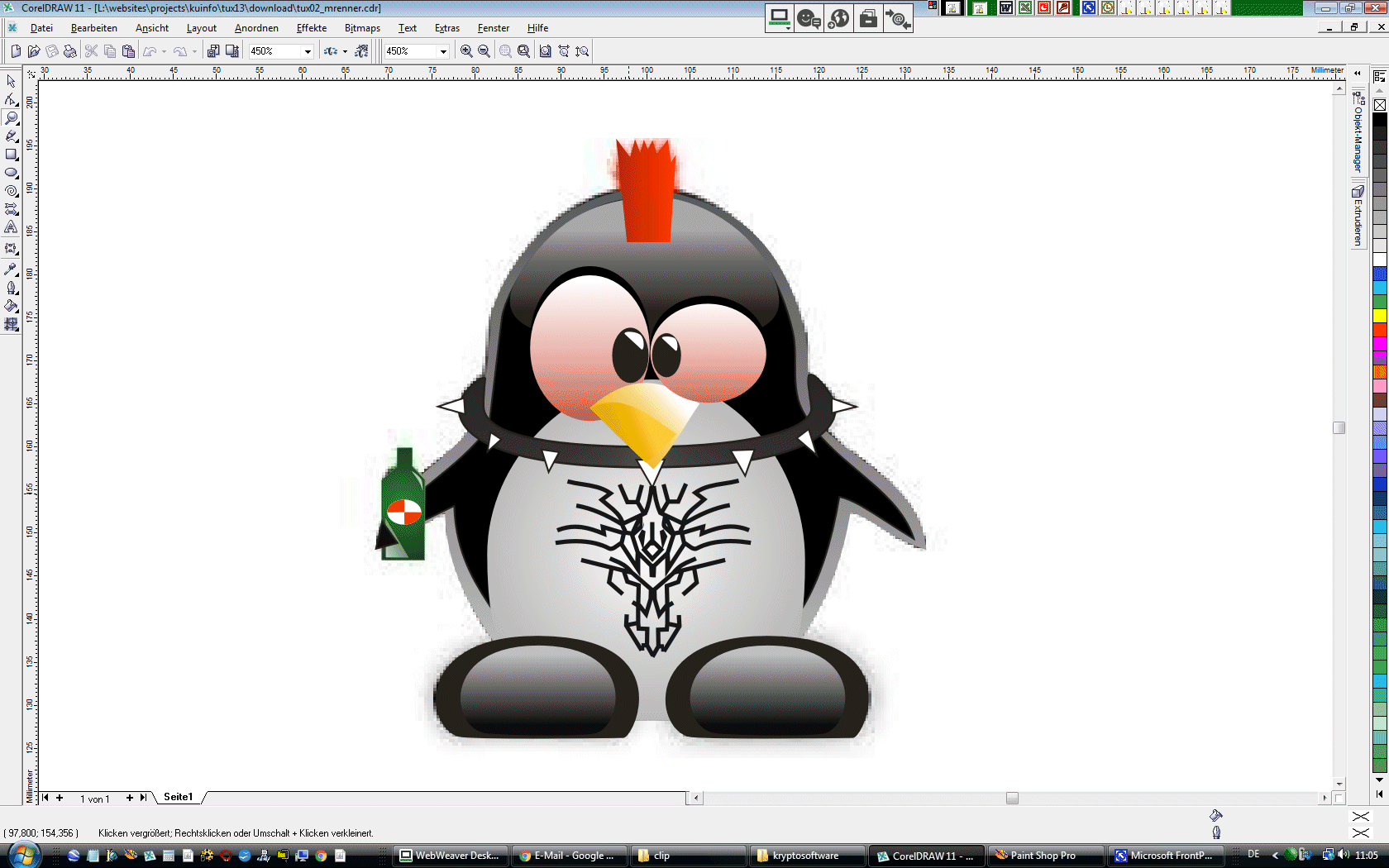Open the Extrudieren docker tab
The height and width of the screenshot is (868, 1389).
[x=1358, y=216]
